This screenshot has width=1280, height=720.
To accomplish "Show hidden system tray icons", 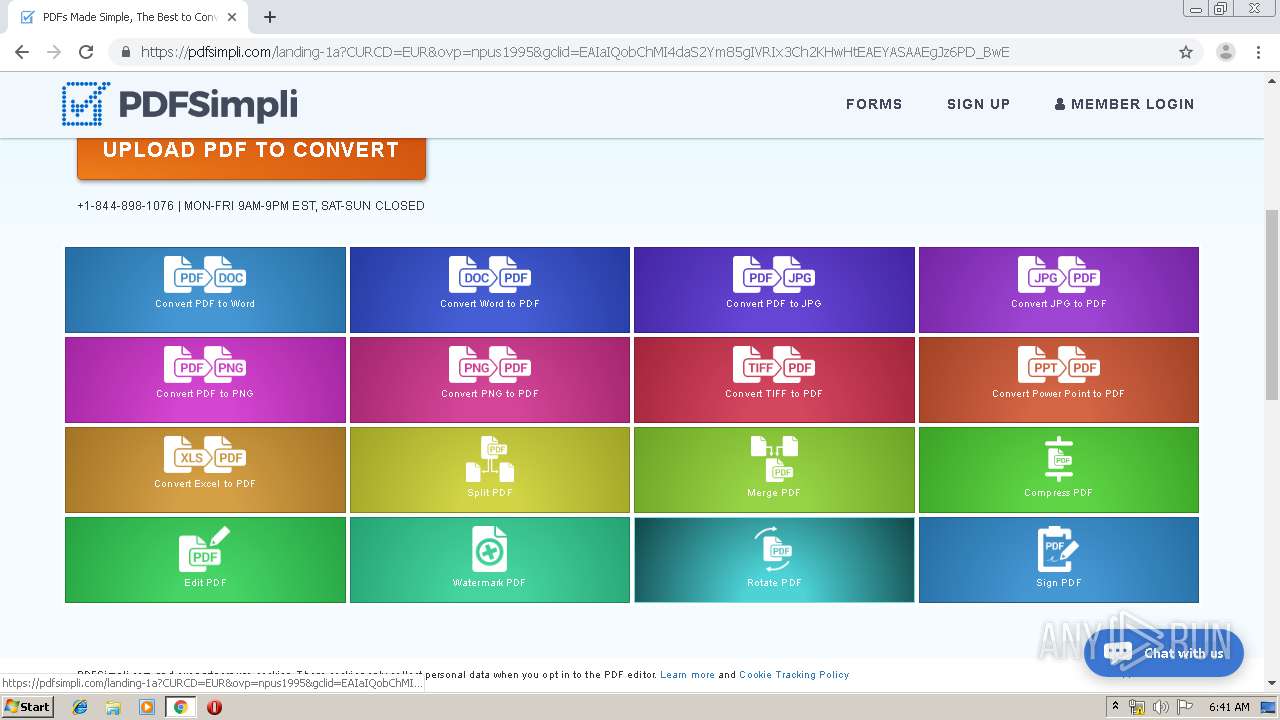I will click(x=1115, y=707).
